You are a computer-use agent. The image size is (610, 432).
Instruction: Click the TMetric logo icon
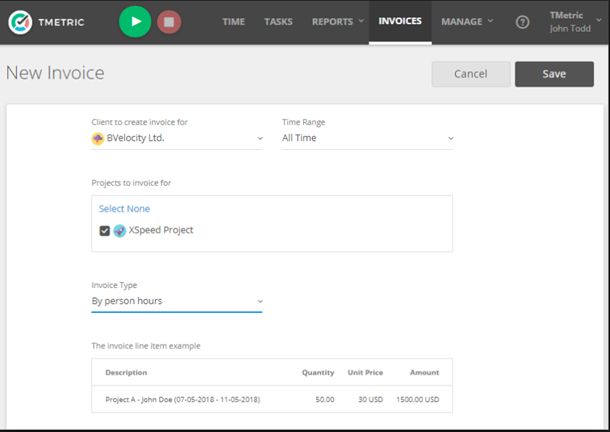click(20, 22)
